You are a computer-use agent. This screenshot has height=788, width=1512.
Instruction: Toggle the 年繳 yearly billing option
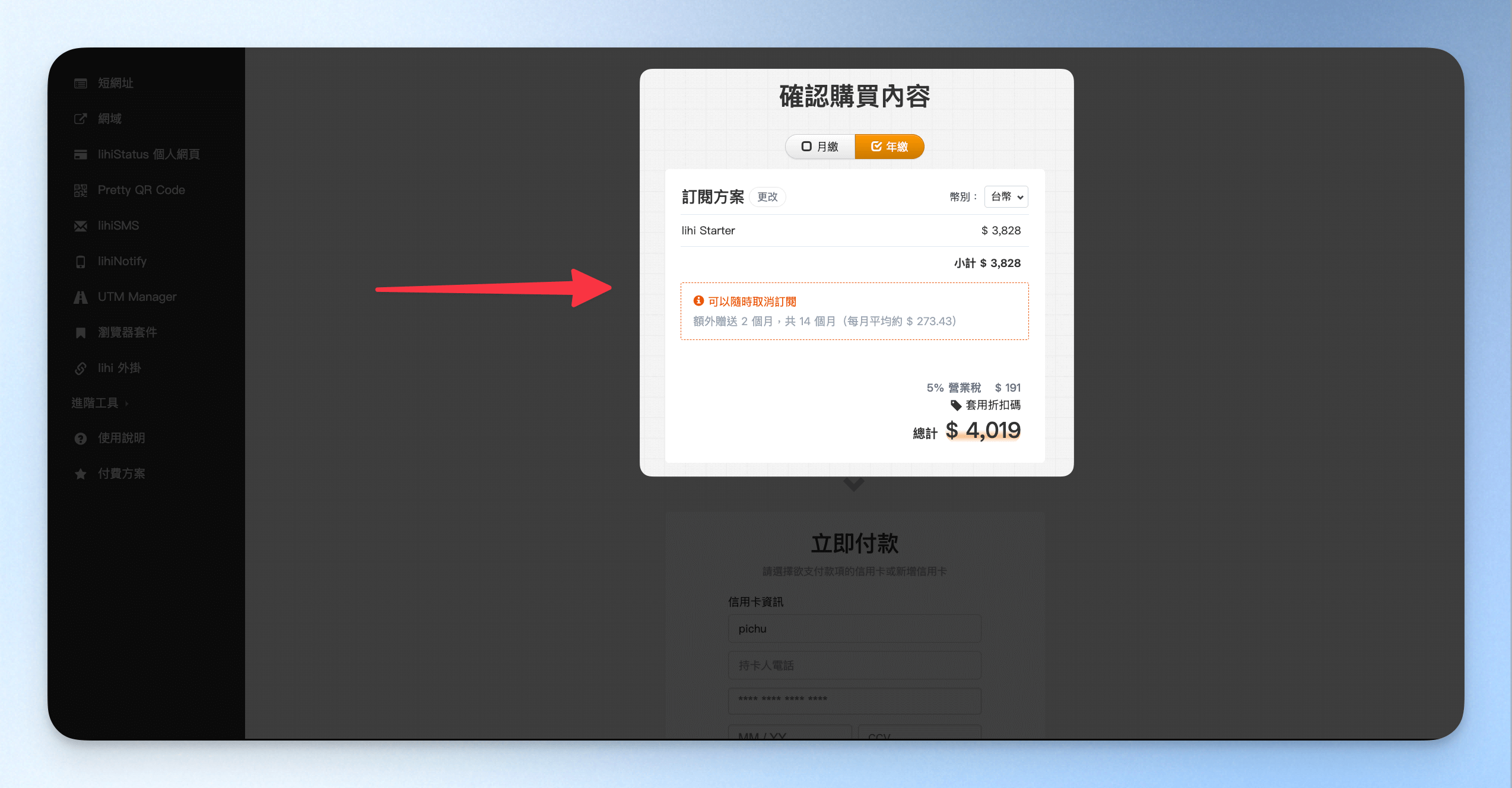coord(890,147)
